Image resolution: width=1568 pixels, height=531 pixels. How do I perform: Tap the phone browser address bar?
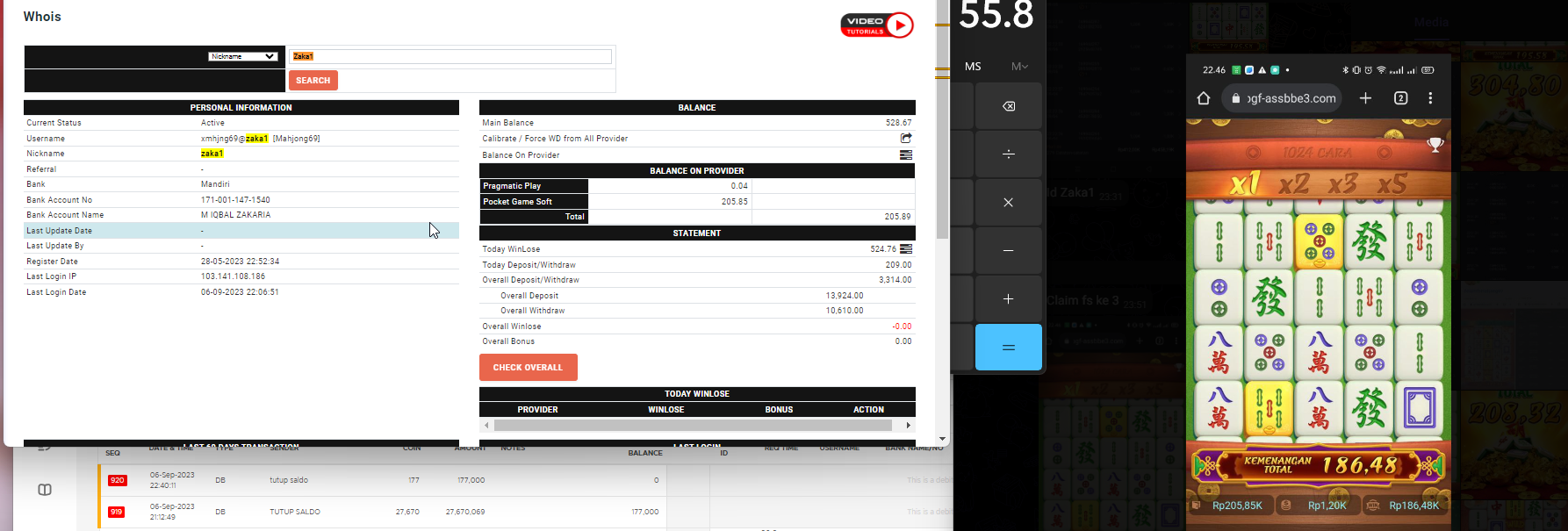point(1284,98)
